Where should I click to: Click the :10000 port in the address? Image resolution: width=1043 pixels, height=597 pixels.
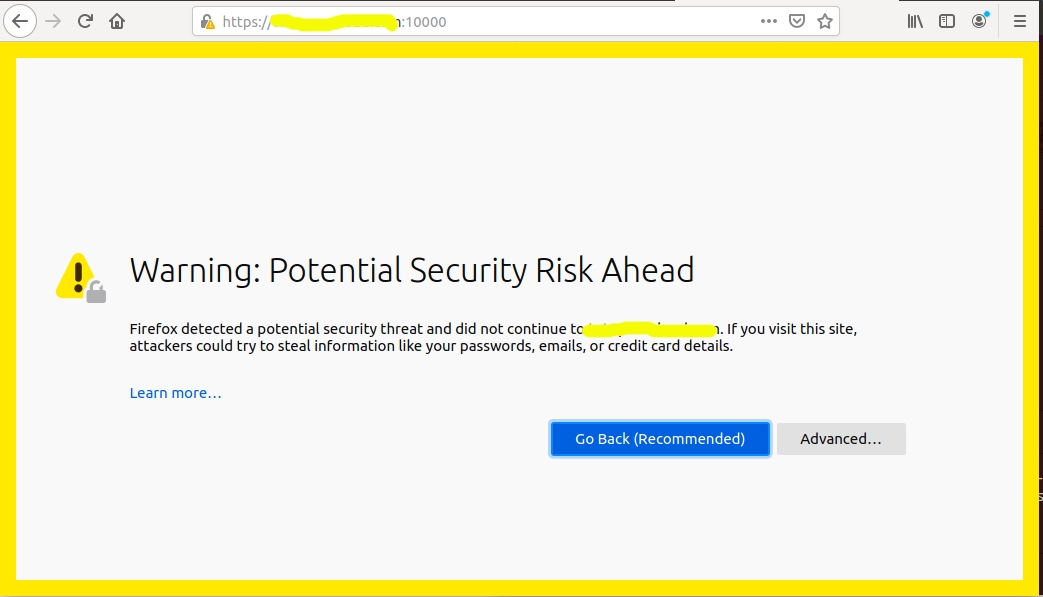[x=426, y=21]
